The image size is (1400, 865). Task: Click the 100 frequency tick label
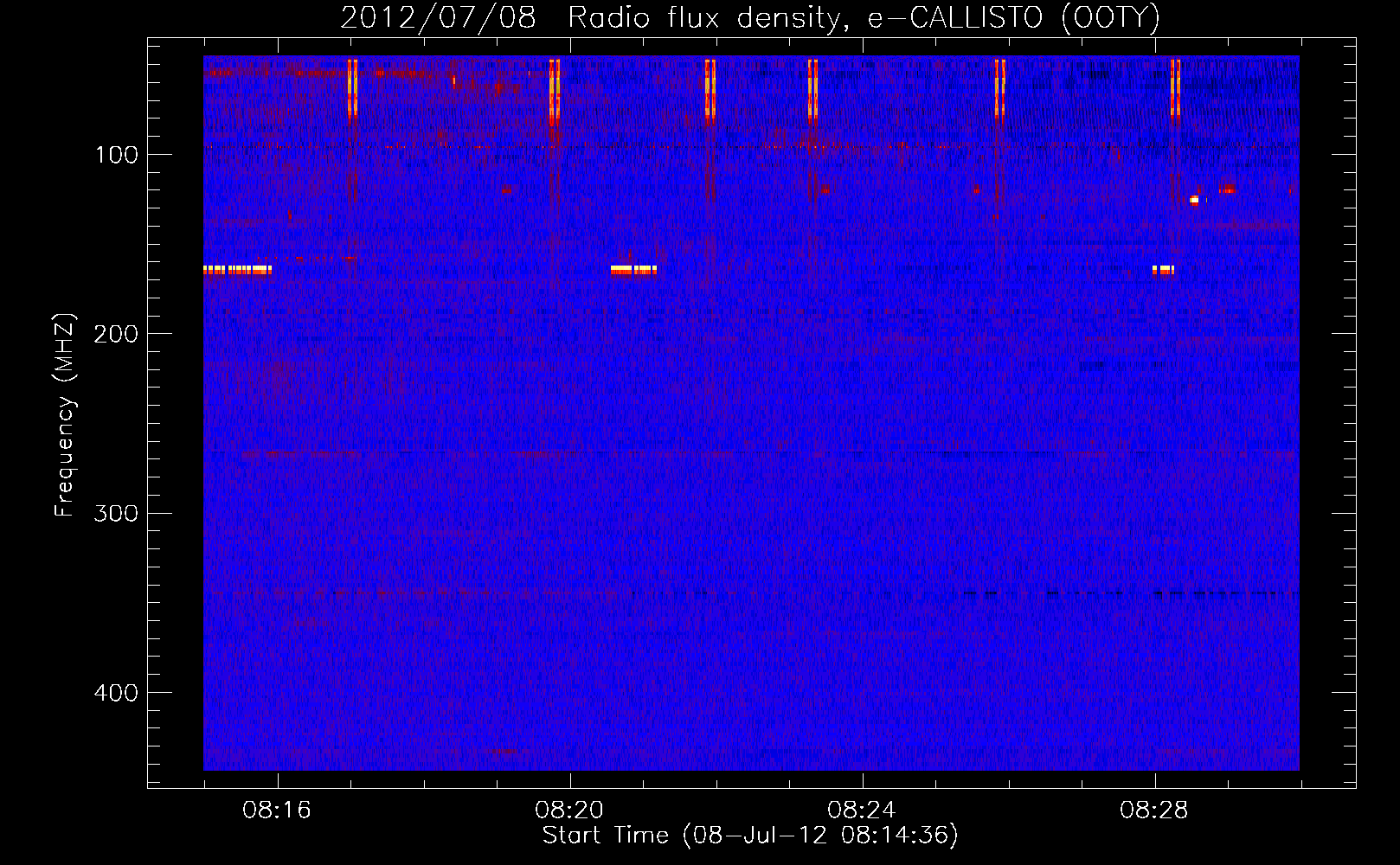coord(117,155)
